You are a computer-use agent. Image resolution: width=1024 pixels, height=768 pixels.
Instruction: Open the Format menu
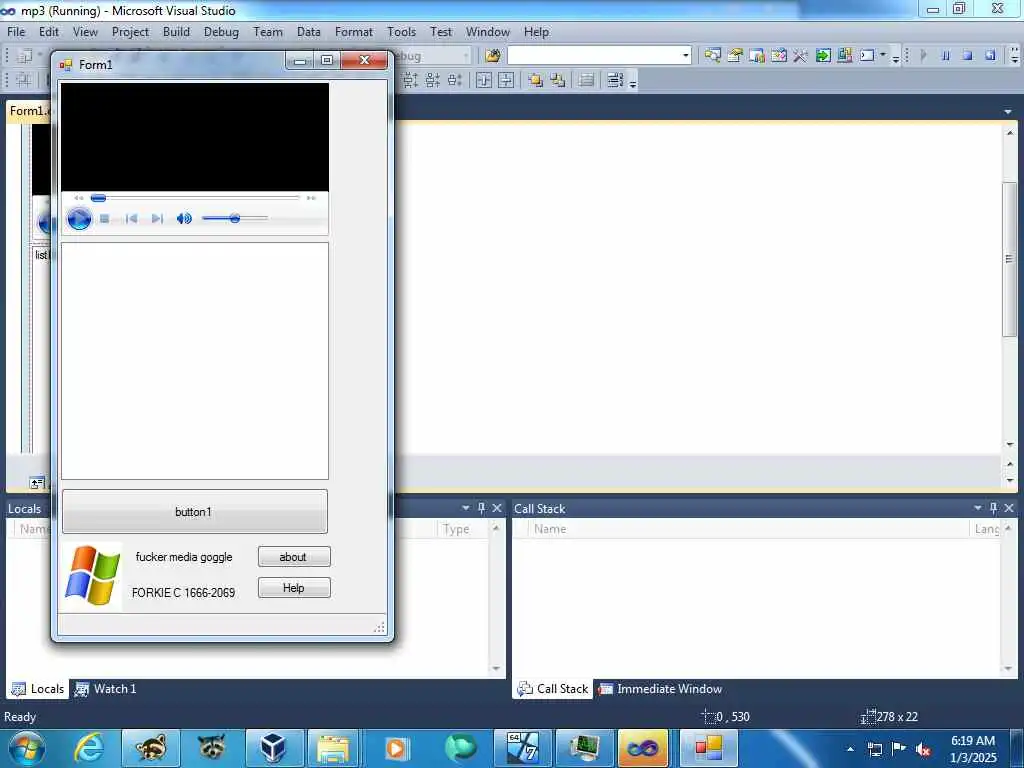353,31
